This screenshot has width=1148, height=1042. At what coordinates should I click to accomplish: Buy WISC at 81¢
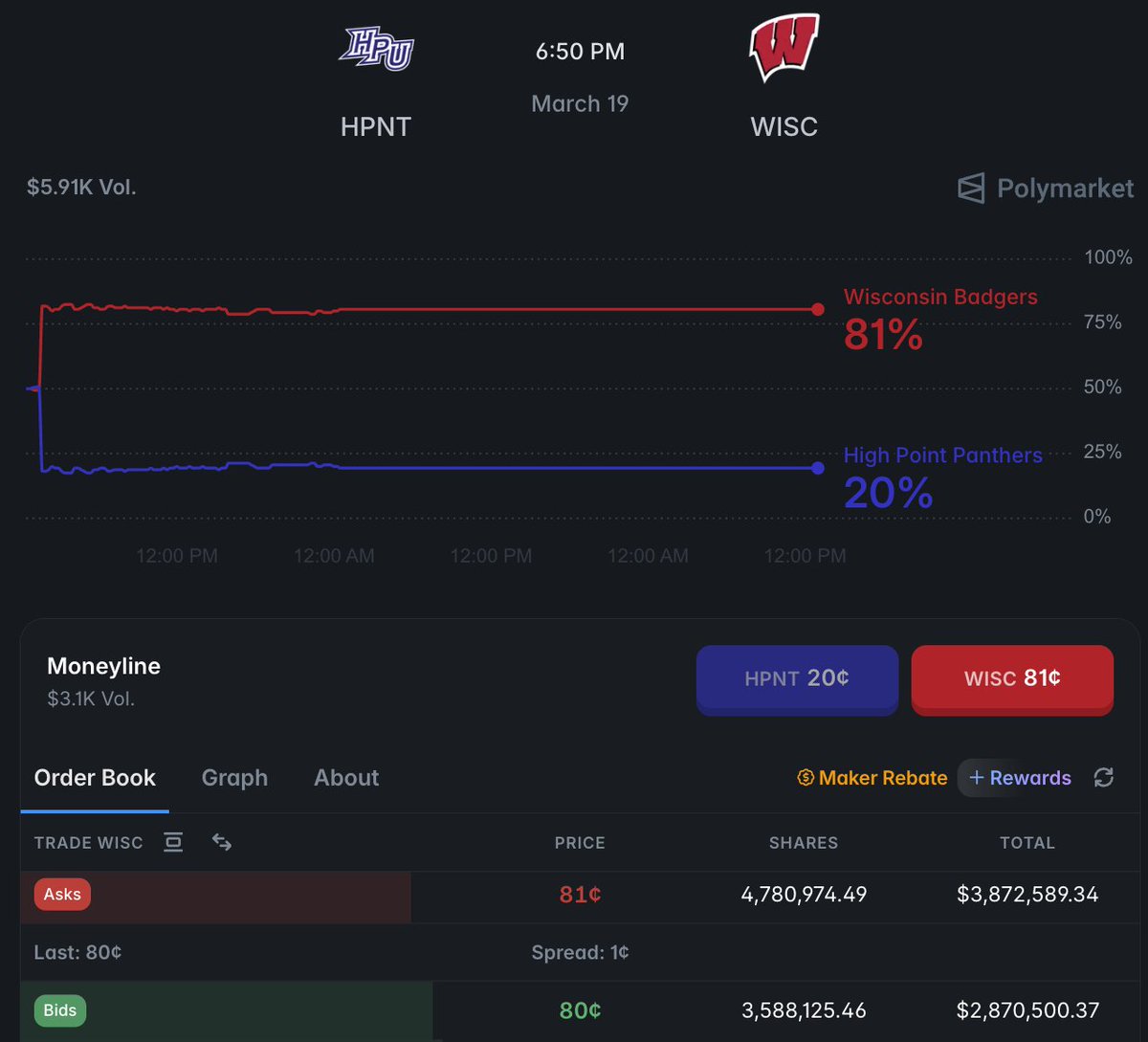coord(1012,679)
